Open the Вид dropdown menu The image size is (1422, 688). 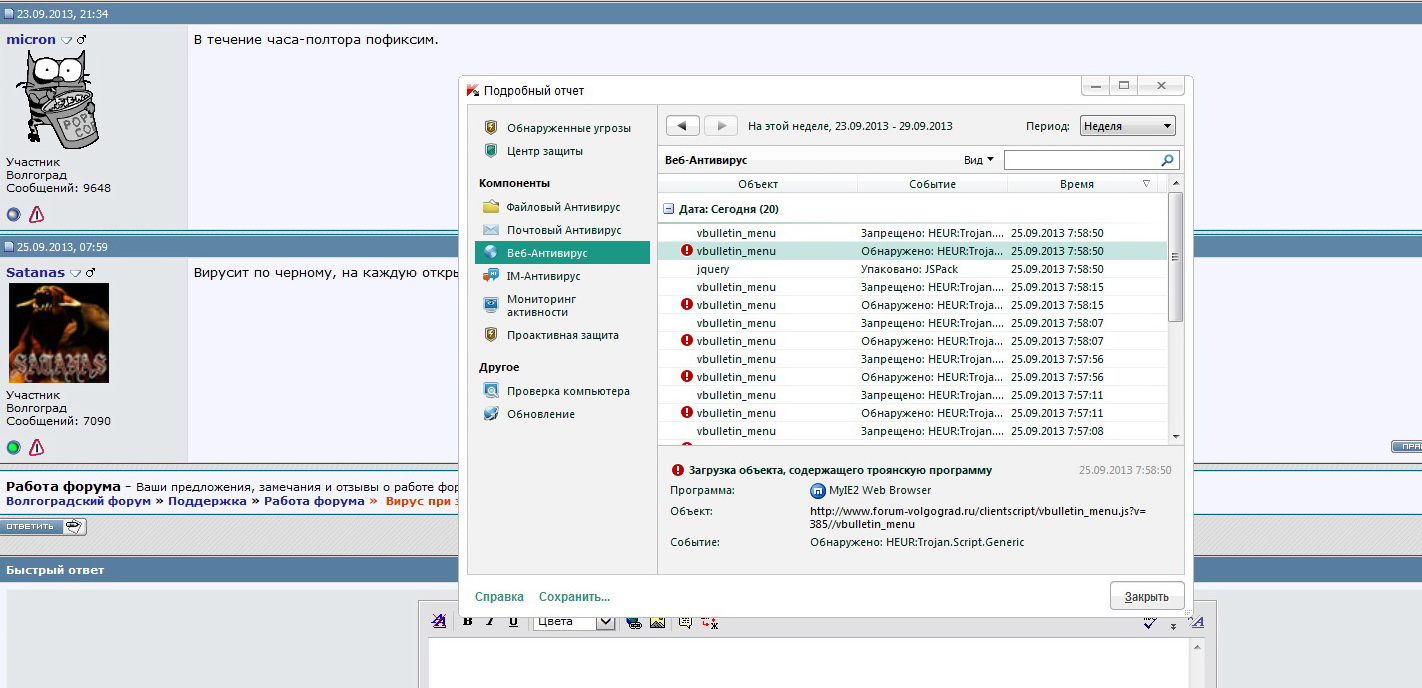point(979,160)
